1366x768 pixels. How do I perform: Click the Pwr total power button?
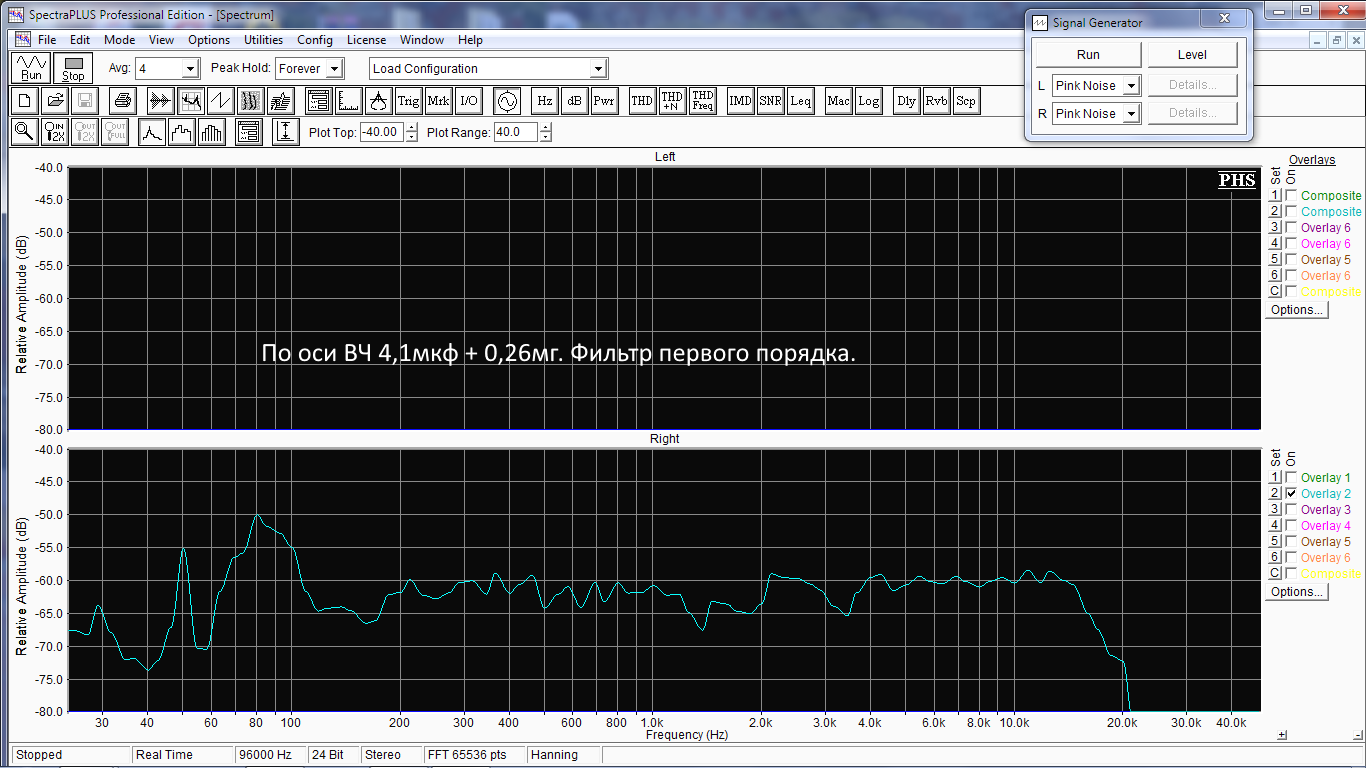[604, 101]
